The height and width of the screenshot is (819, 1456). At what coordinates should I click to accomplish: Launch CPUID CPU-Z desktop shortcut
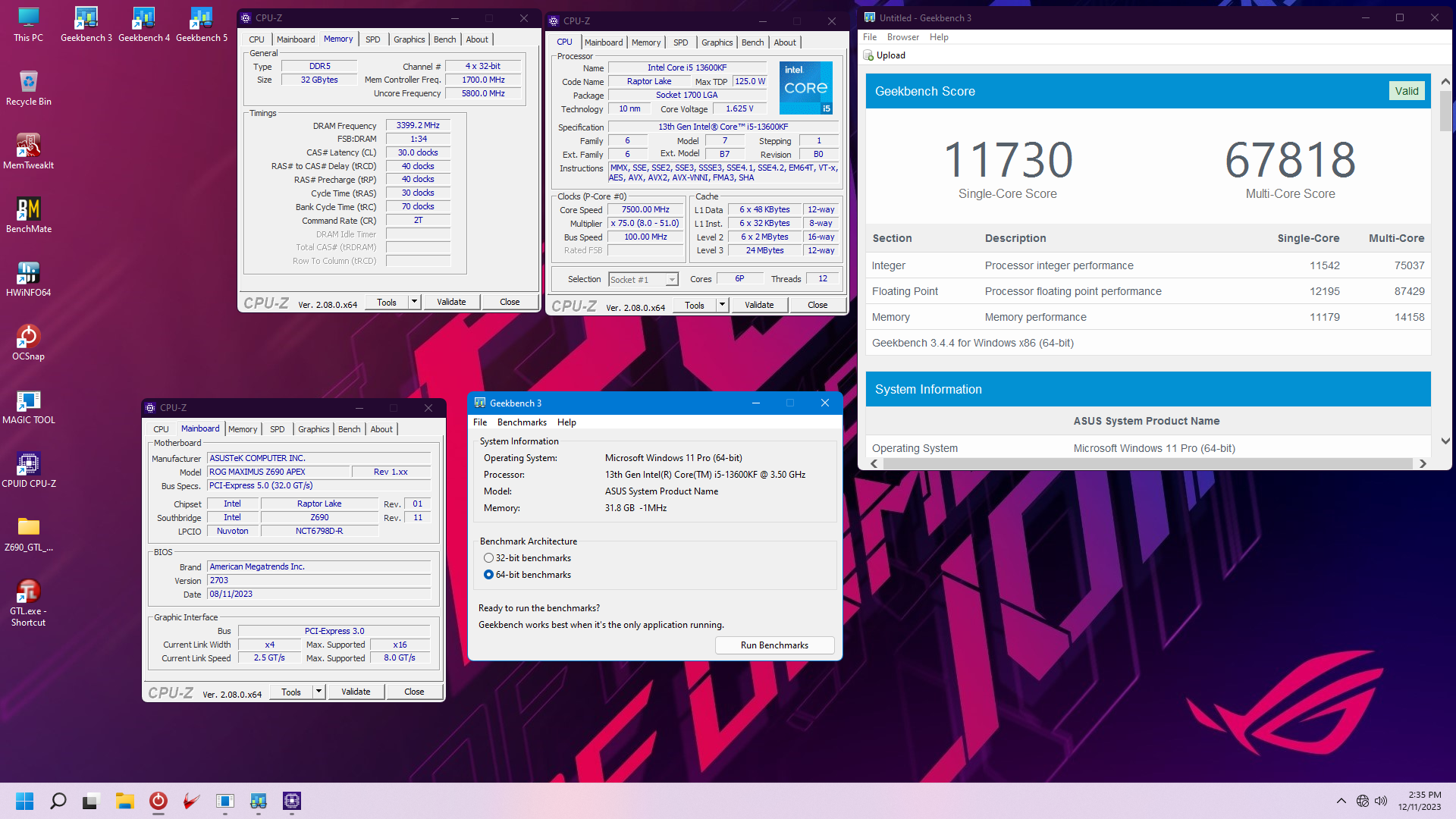pos(28,469)
